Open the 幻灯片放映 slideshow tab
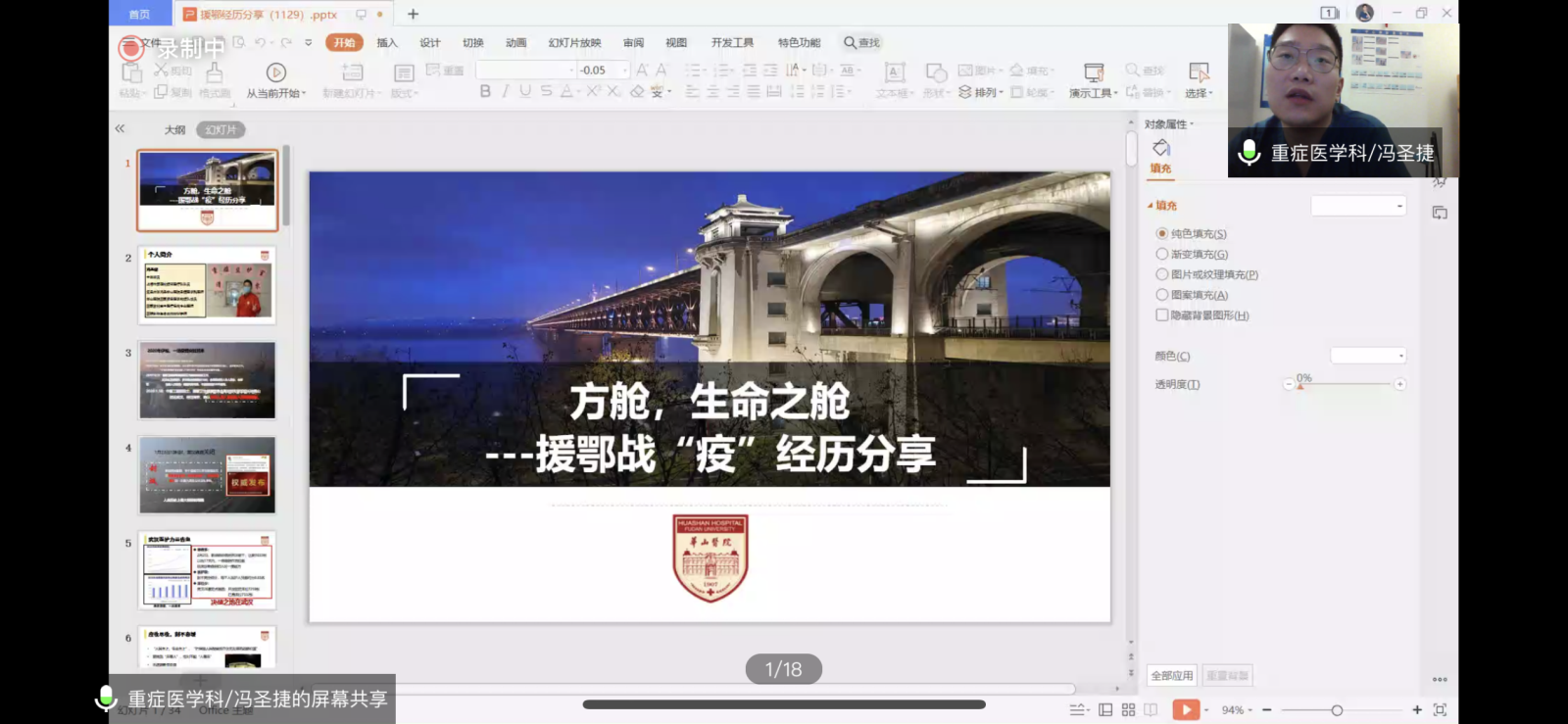Screen dimensions: 1568x724 [574, 42]
